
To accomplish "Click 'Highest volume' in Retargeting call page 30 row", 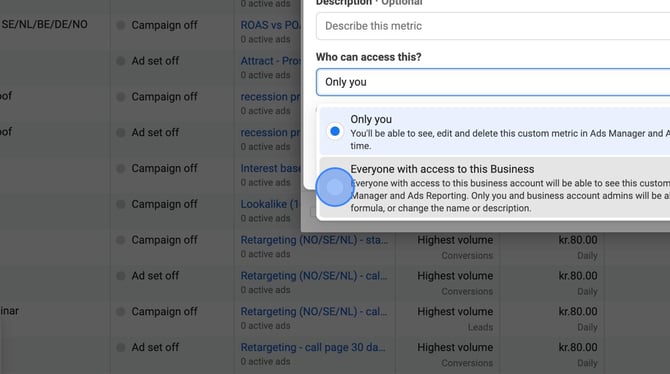I will point(455,347).
